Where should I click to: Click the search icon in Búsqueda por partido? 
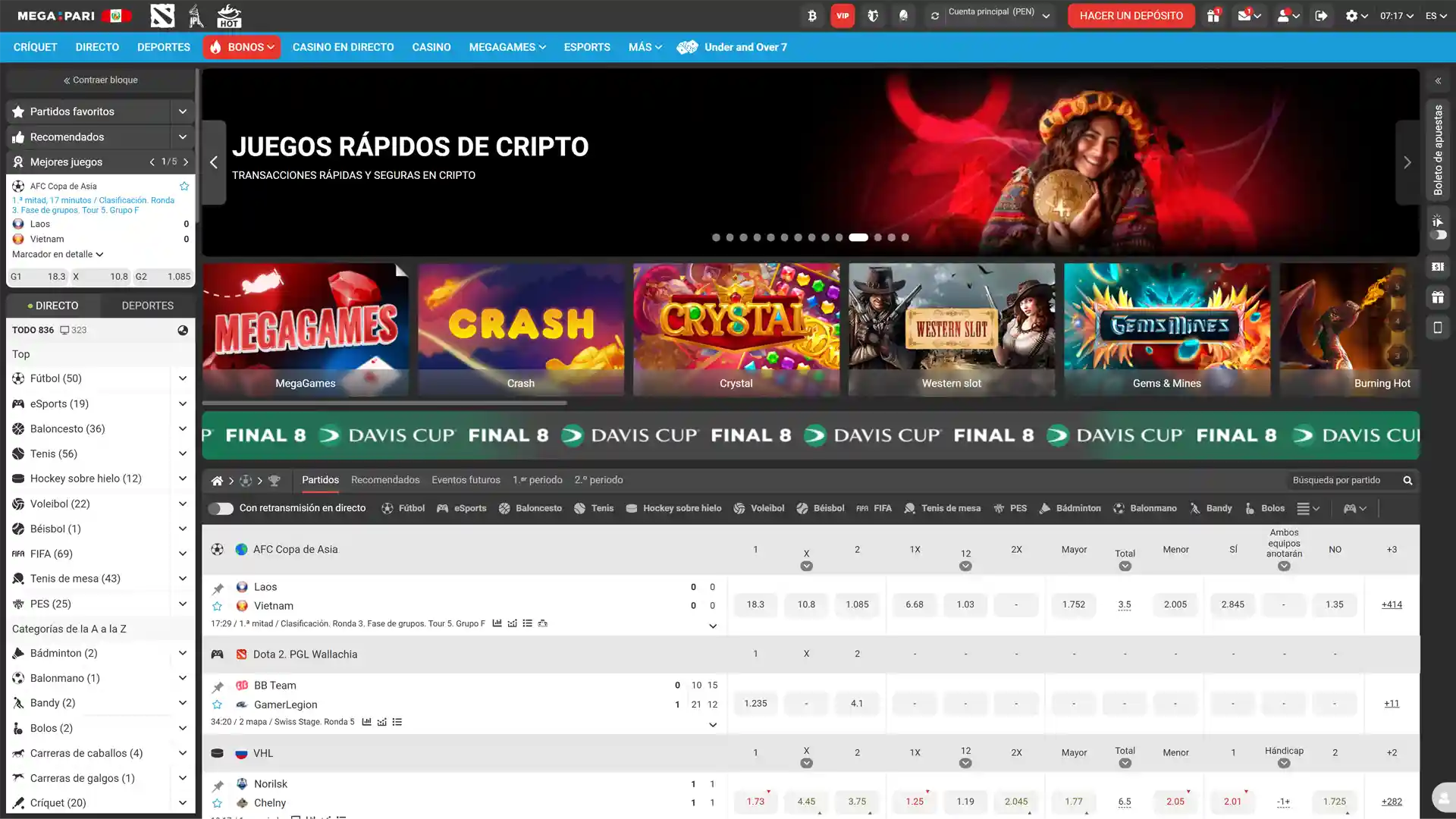pos(1407,480)
